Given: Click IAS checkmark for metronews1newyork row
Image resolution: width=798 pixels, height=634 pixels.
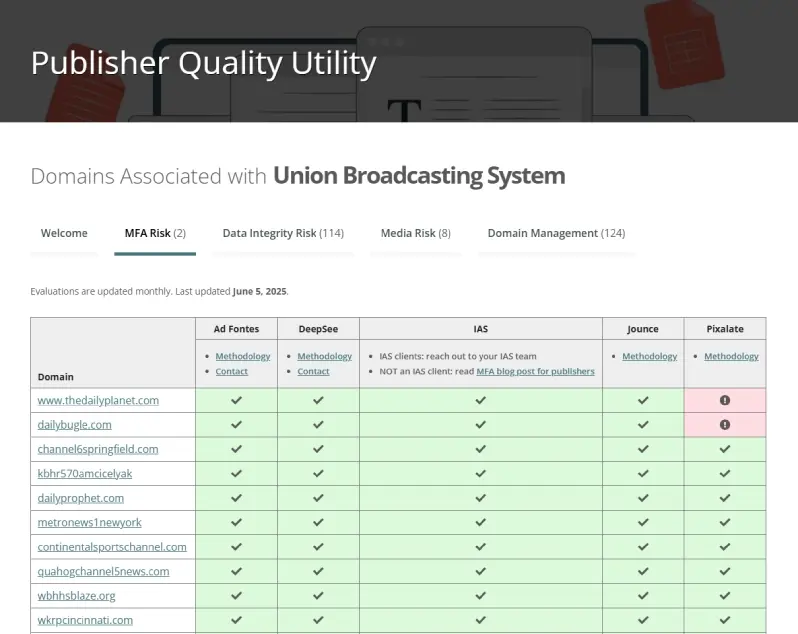Looking at the screenshot, I should (480, 523).
